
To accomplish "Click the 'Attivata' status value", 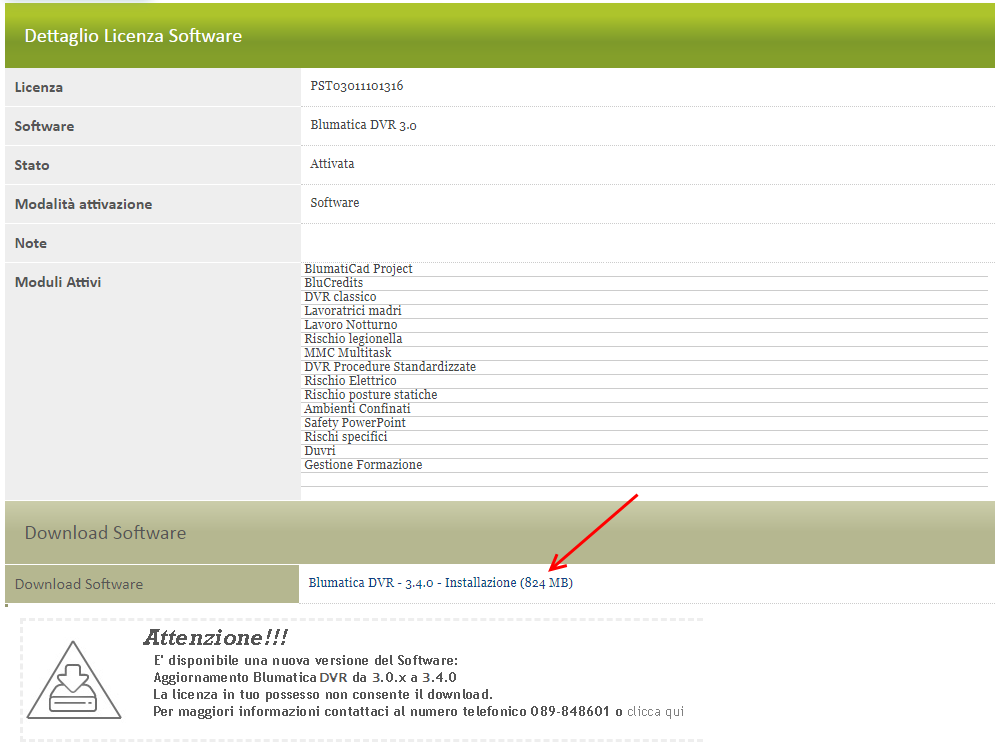I will (332, 164).
